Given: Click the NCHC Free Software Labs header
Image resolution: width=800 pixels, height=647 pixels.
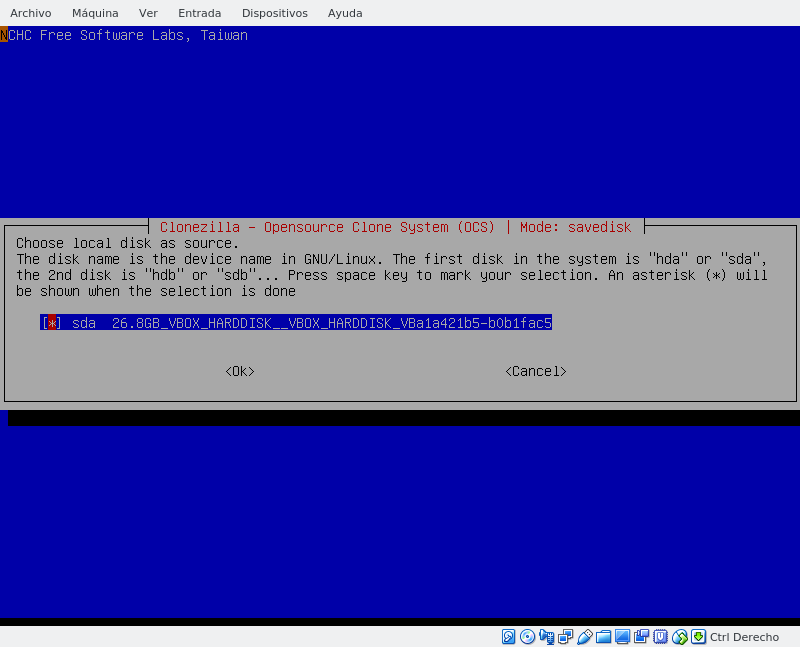Looking at the screenshot, I should 124,35.
